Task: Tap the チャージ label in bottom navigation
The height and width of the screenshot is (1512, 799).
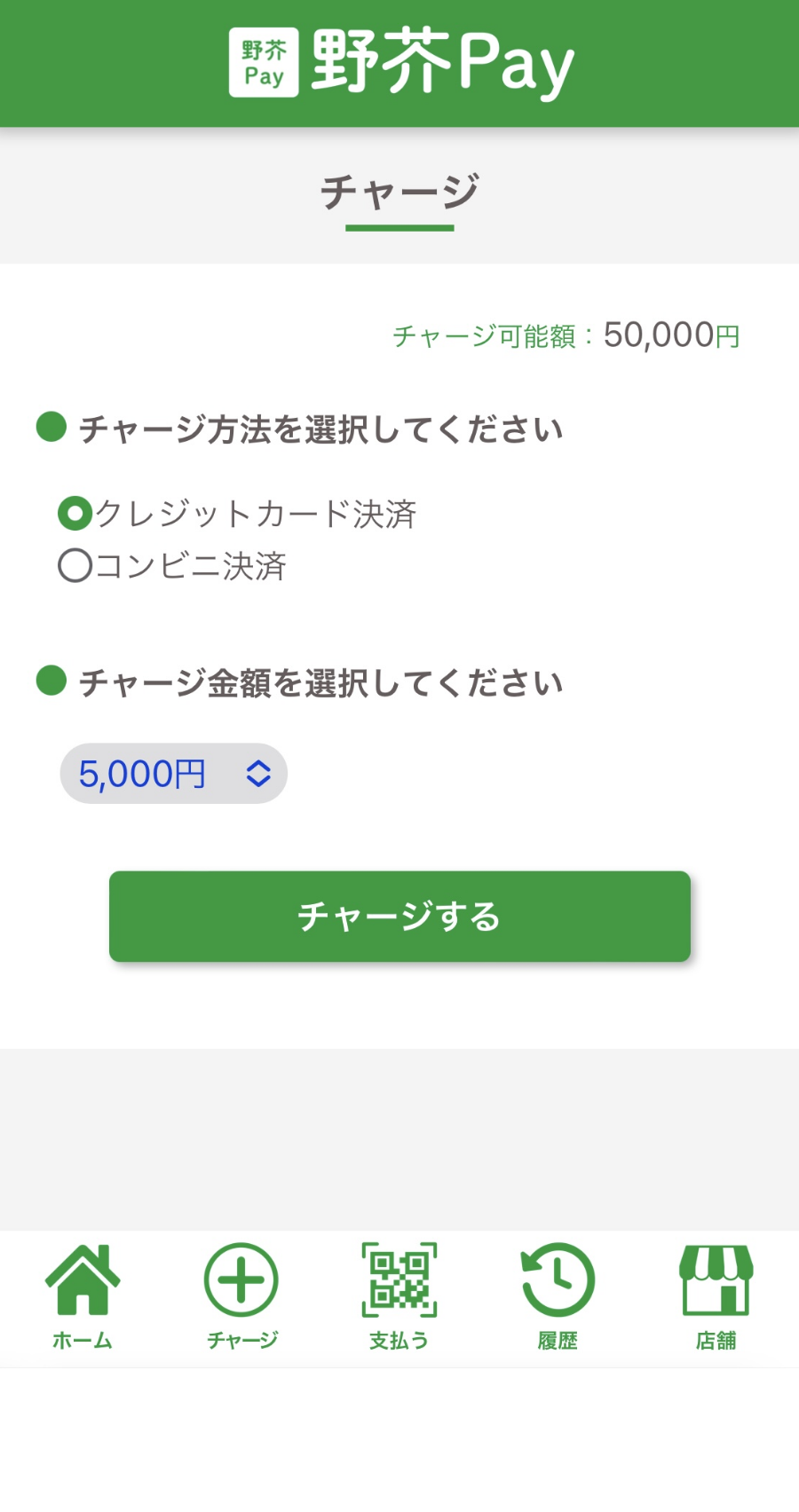Action: click(241, 1340)
